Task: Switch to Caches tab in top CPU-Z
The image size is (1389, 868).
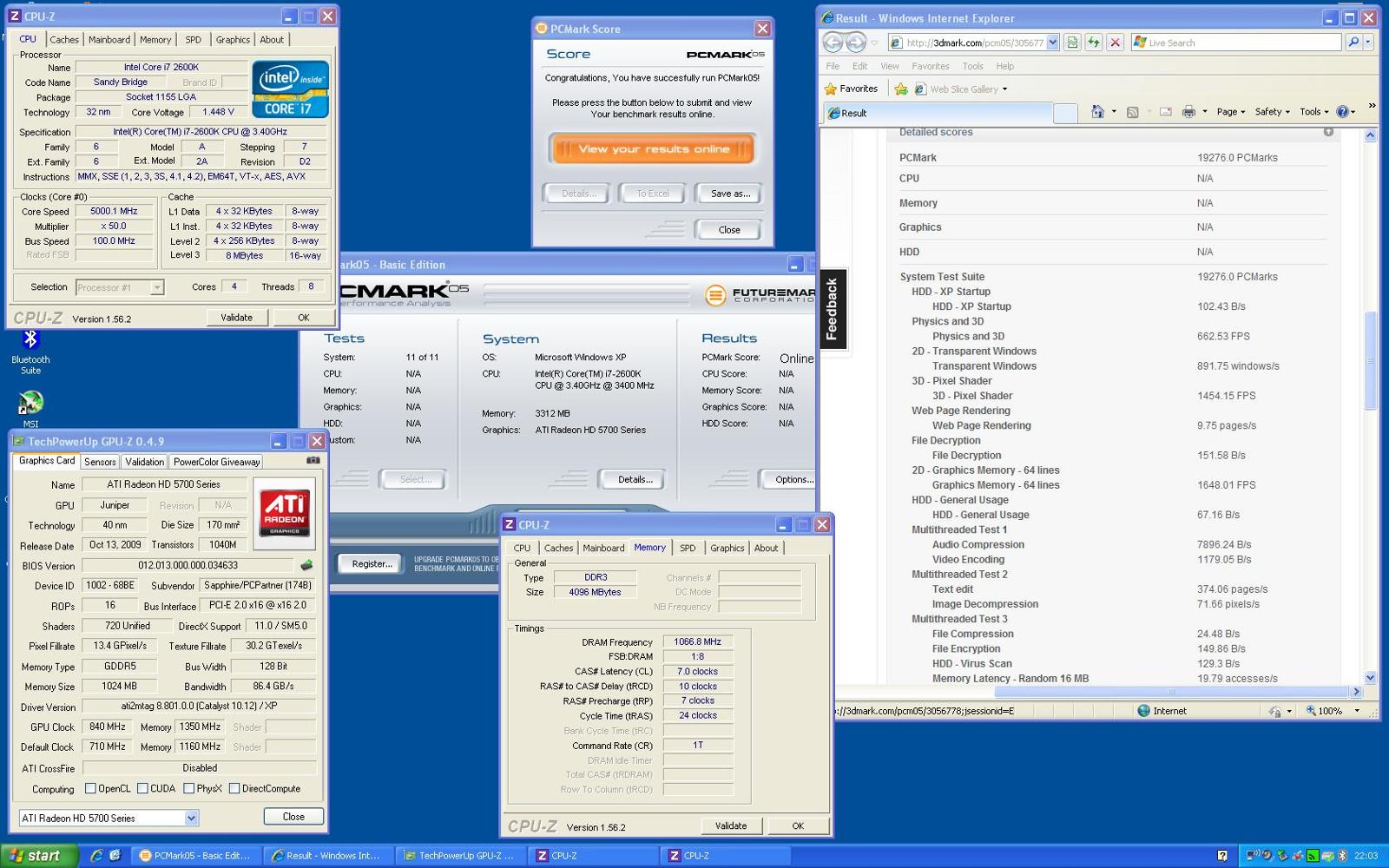Action: (x=64, y=40)
